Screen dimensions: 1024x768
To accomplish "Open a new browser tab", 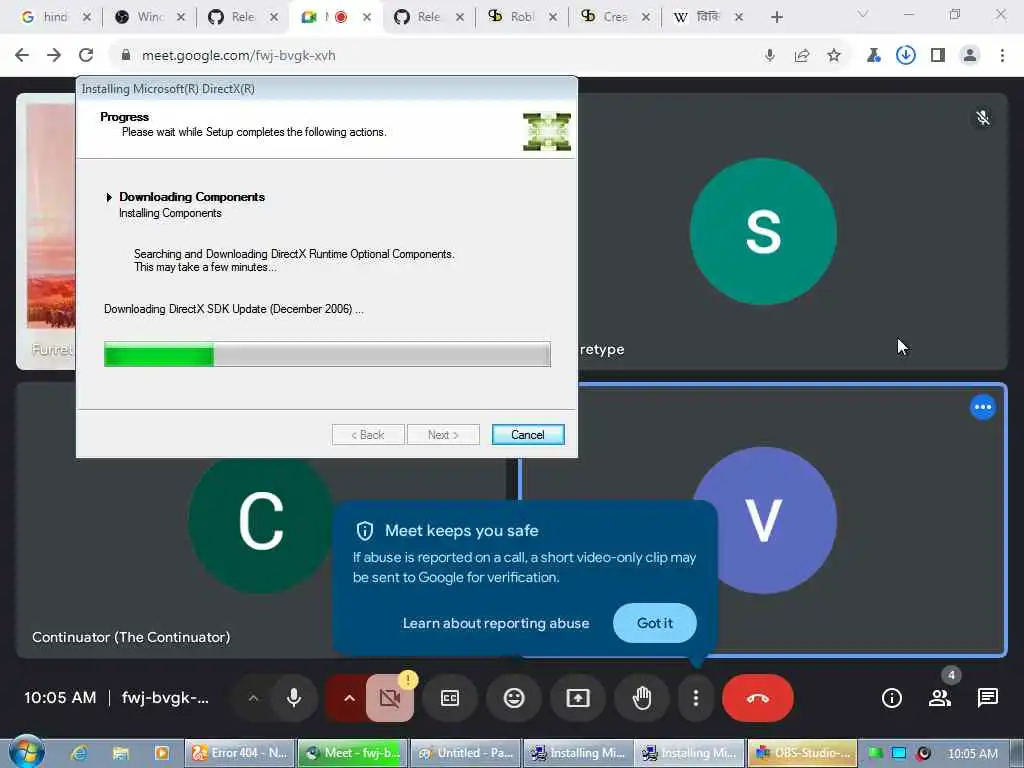I will (776, 17).
